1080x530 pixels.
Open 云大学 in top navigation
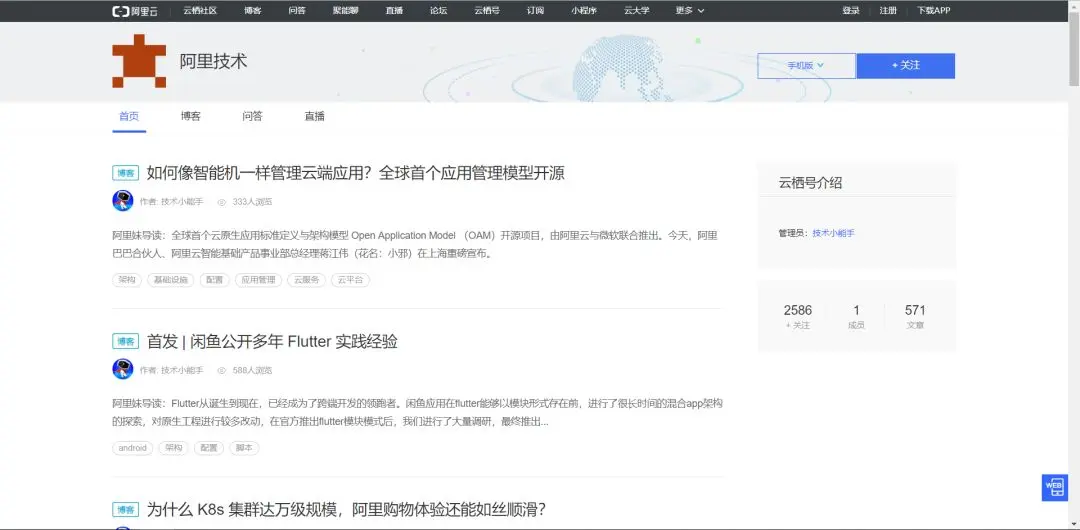point(636,10)
